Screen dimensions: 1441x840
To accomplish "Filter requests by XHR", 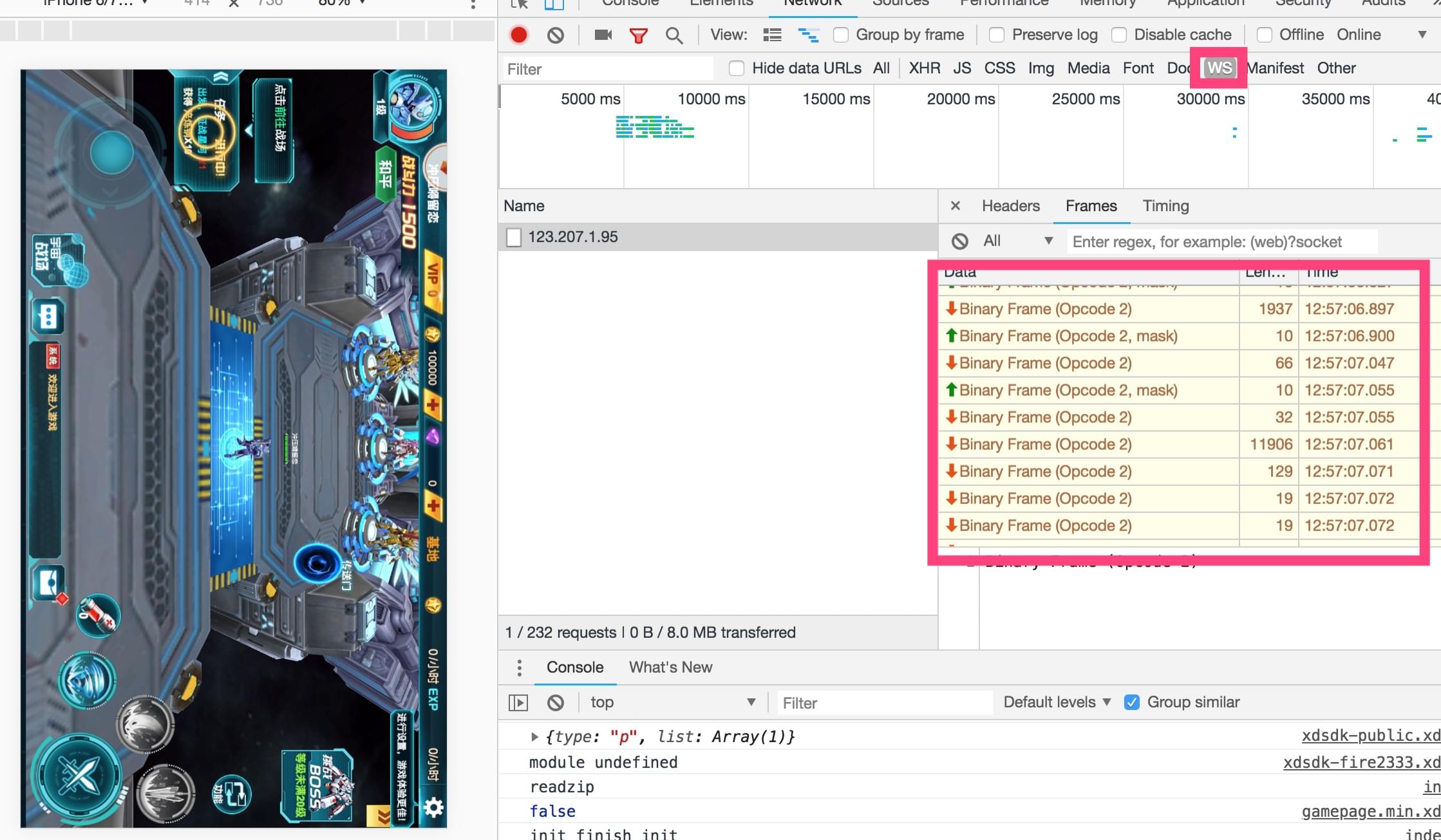I will click(x=924, y=68).
